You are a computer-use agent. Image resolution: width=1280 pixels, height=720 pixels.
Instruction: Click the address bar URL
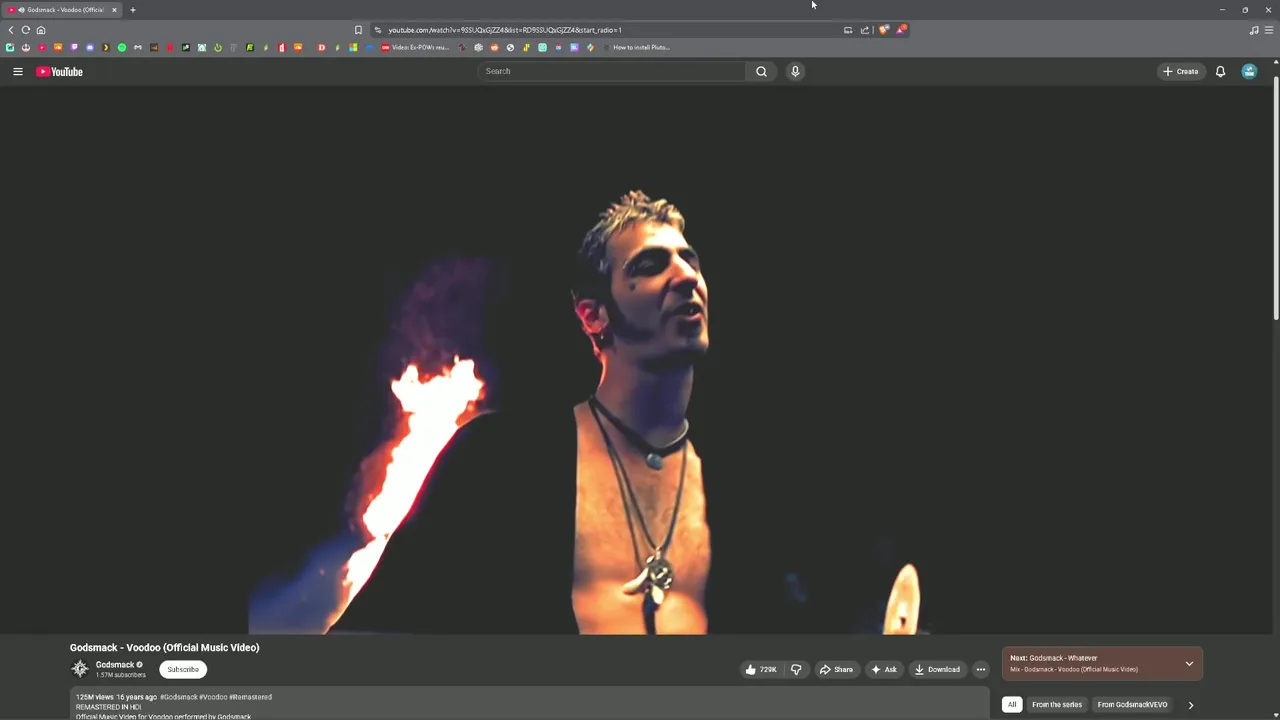[505, 30]
